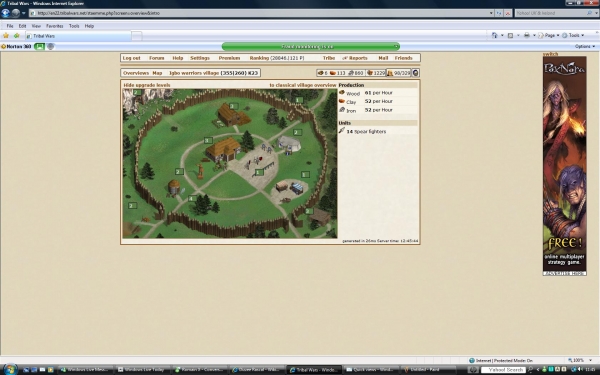Open the Edit menu
Screen dimensions: 600x375
tap(23, 26)
